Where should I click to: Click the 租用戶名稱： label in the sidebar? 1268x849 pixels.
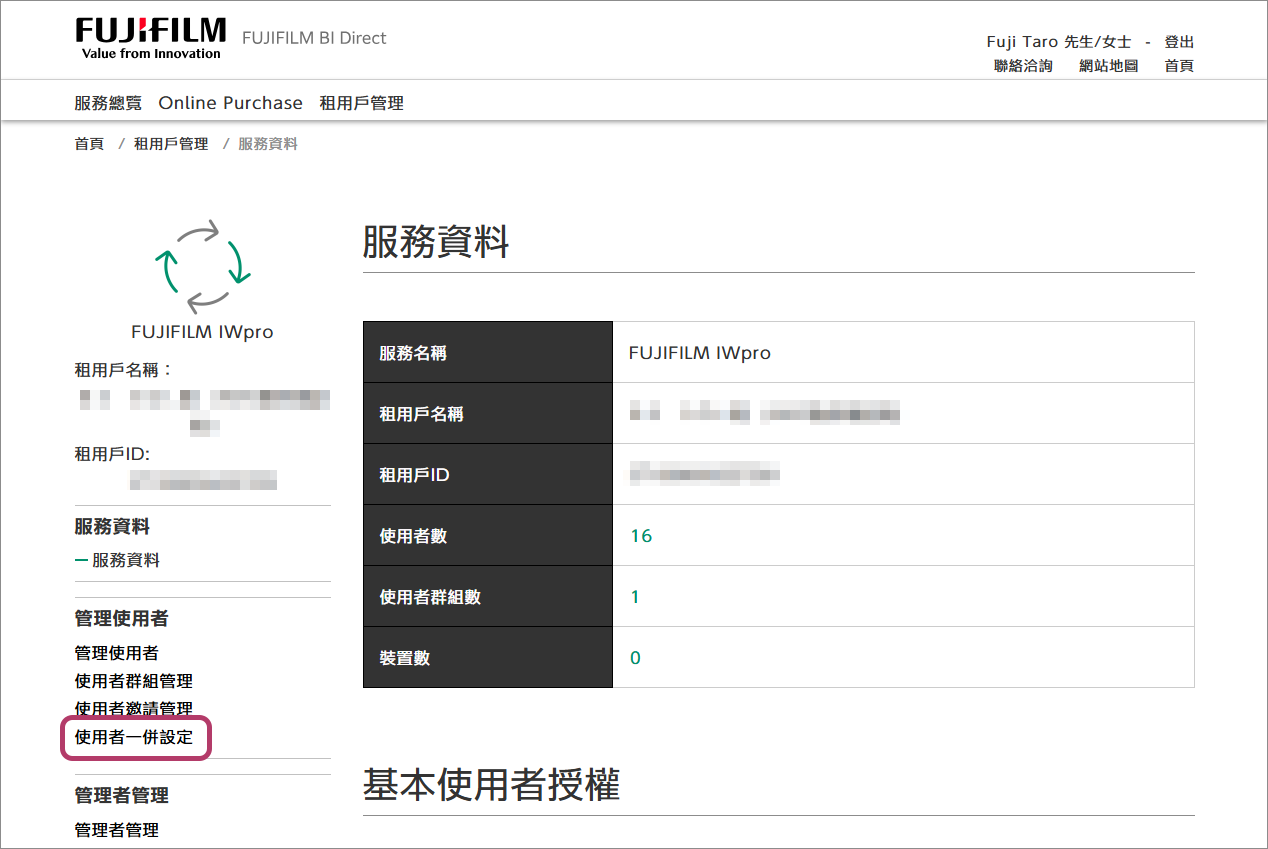124,370
